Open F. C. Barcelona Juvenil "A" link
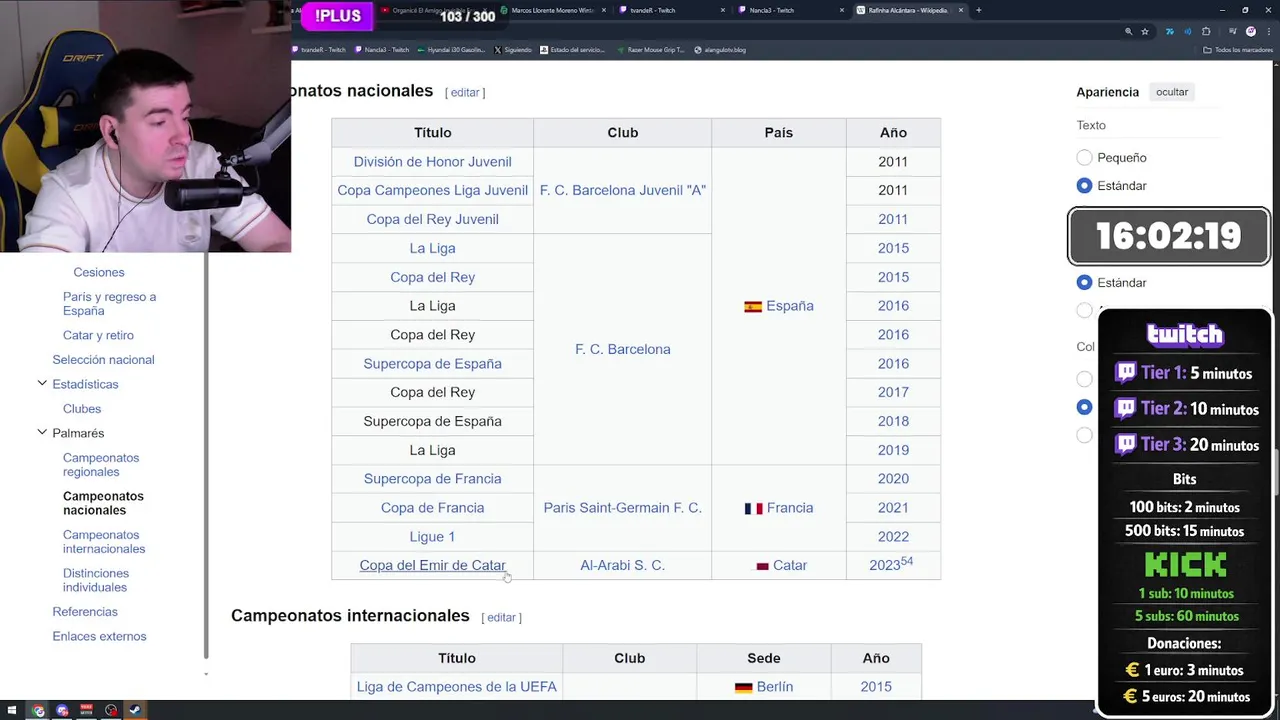1280x720 pixels. tap(622, 190)
